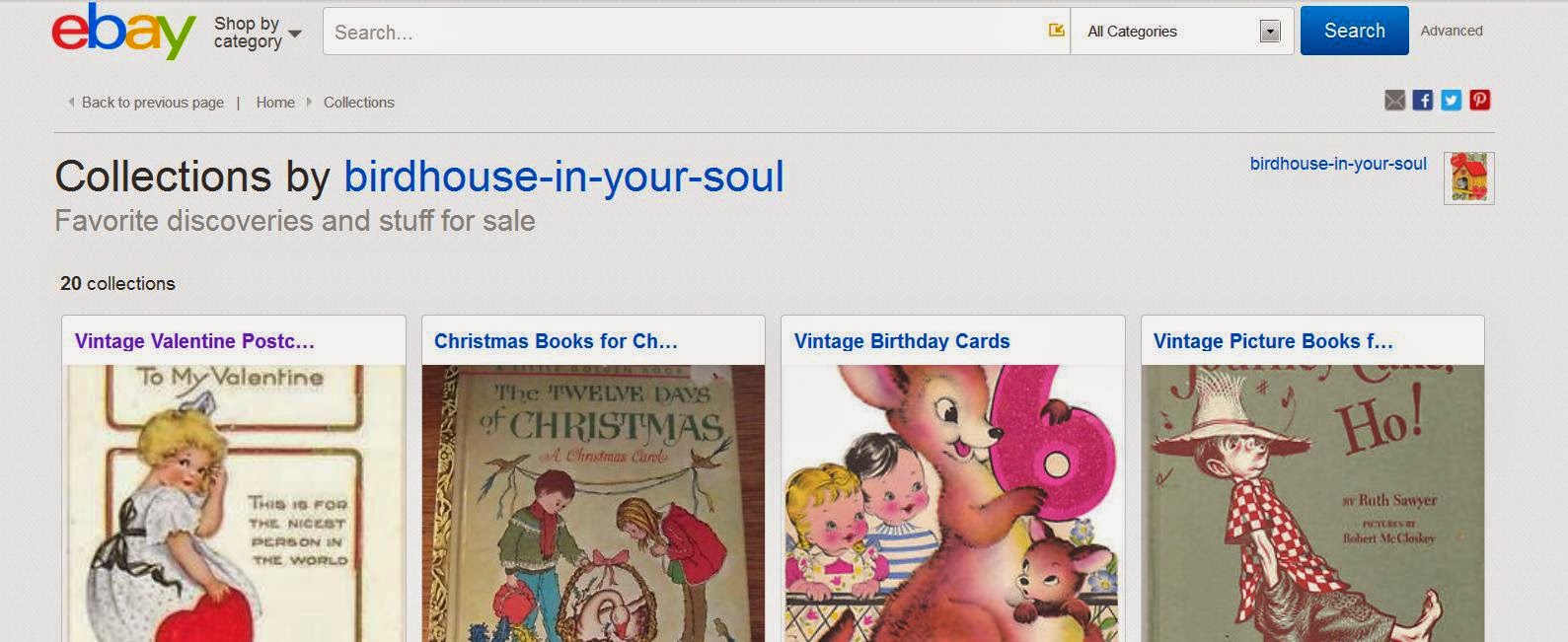This screenshot has height=642, width=1568.
Task: Click the saved-search icon inside the search bar
Action: [1055, 31]
